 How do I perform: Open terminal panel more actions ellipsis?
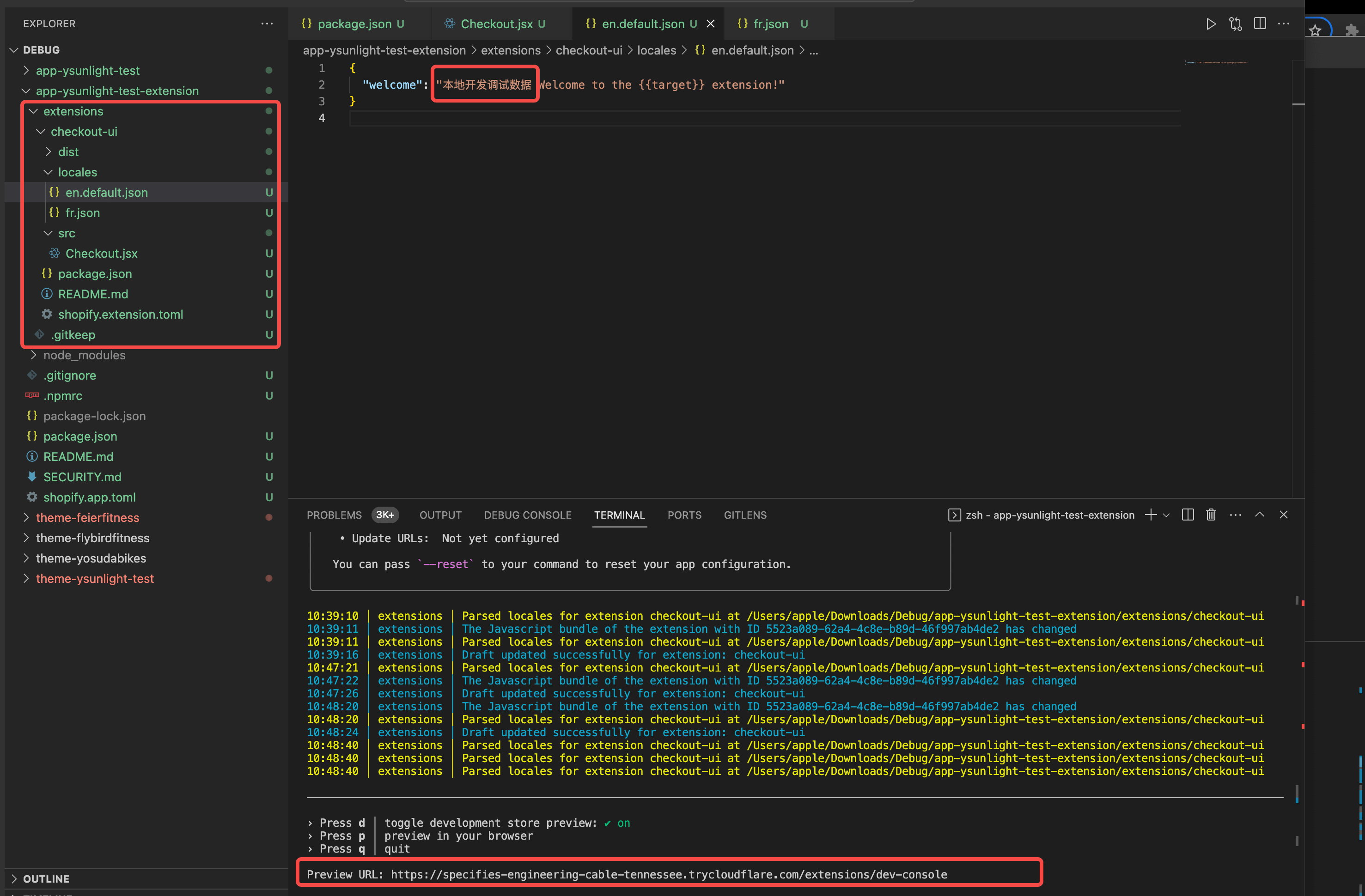1235,515
